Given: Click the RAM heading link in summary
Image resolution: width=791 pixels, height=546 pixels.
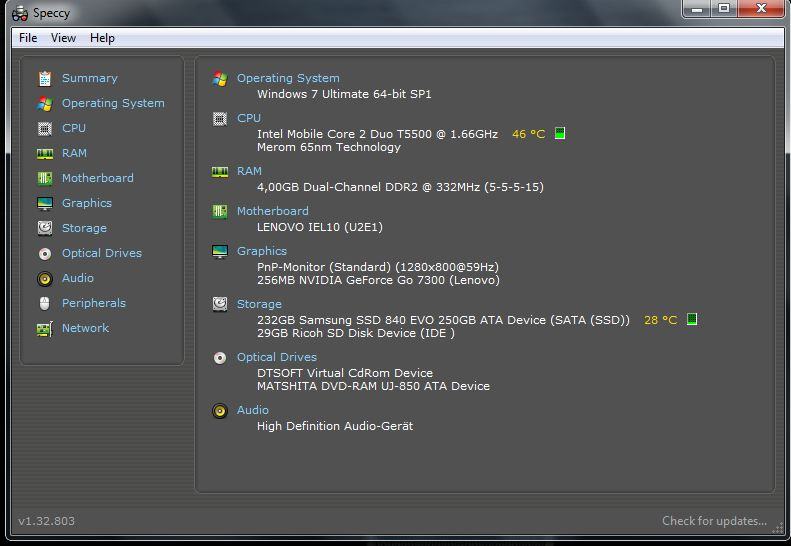Looking at the screenshot, I should pos(249,171).
